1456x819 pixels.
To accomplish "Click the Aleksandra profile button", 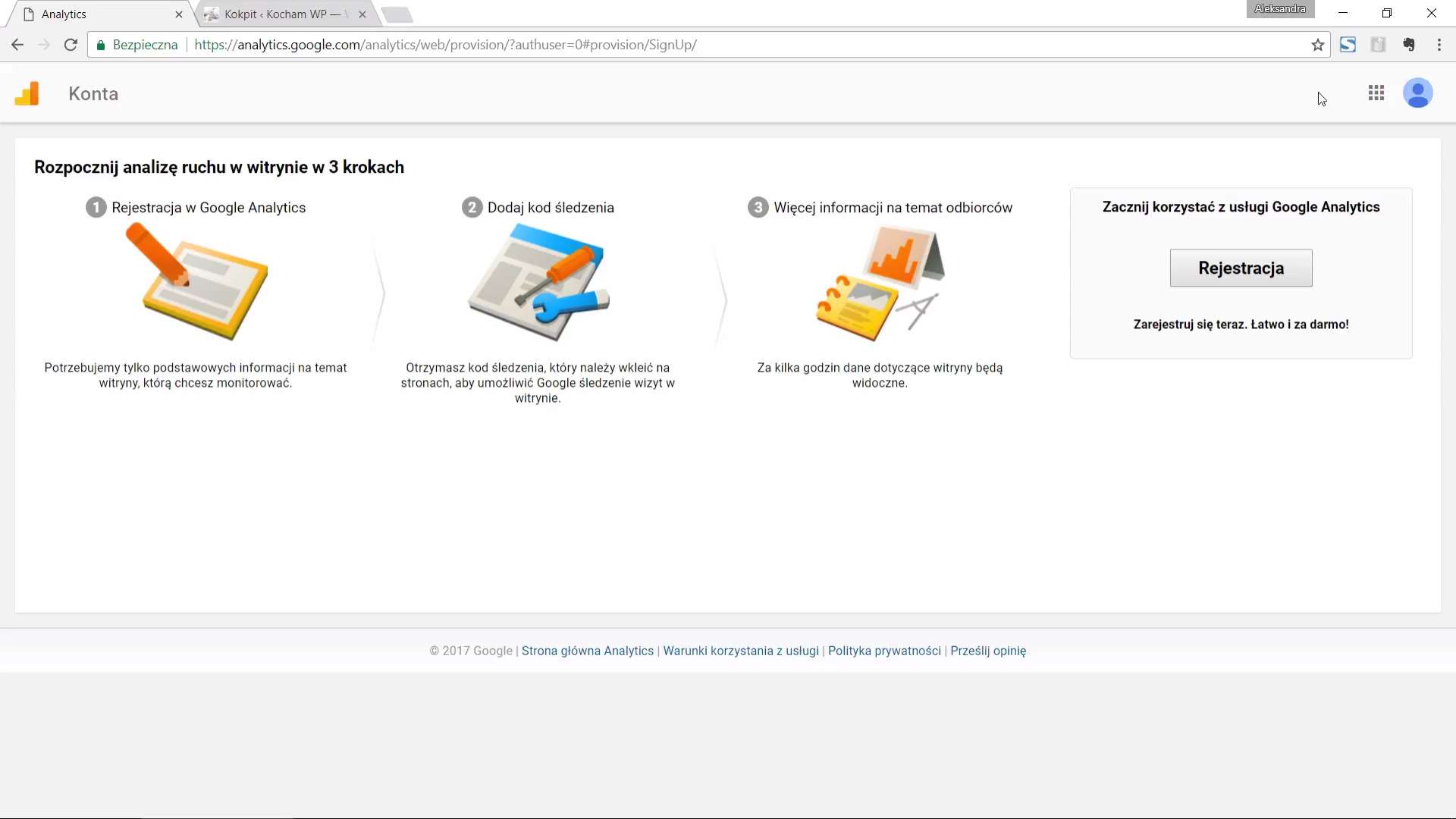I will [1280, 9].
